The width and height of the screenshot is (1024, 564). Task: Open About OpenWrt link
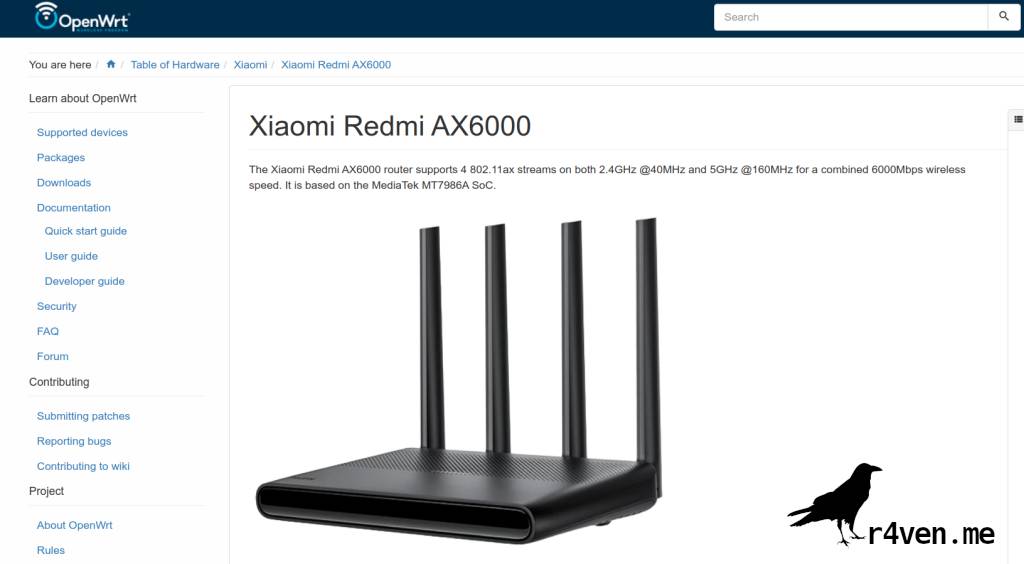click(74, 525)
